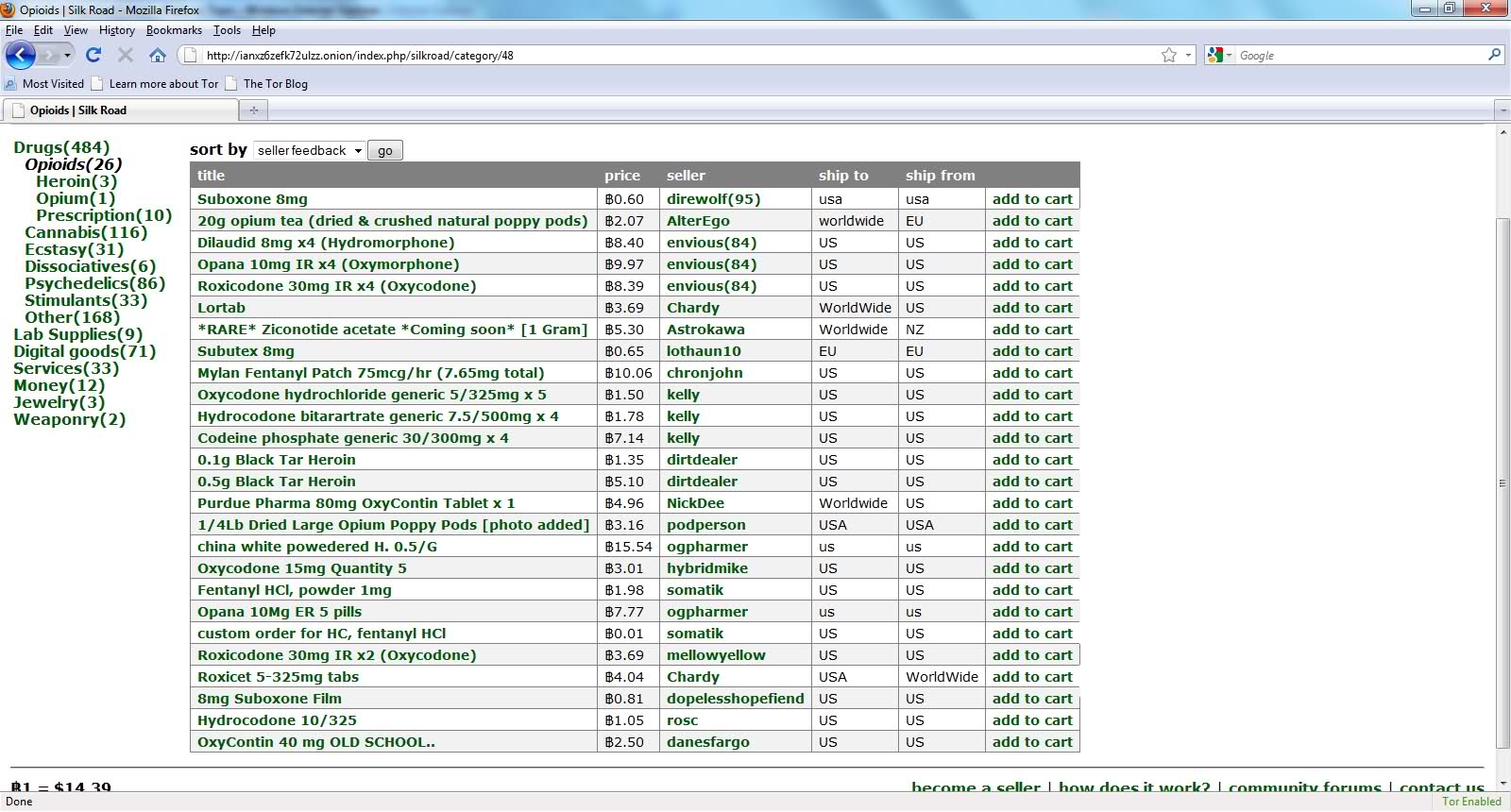Viewport: 1511px width, 812px height.
Task: Click the Tor Enabled status indicator
Action: 1471,802
